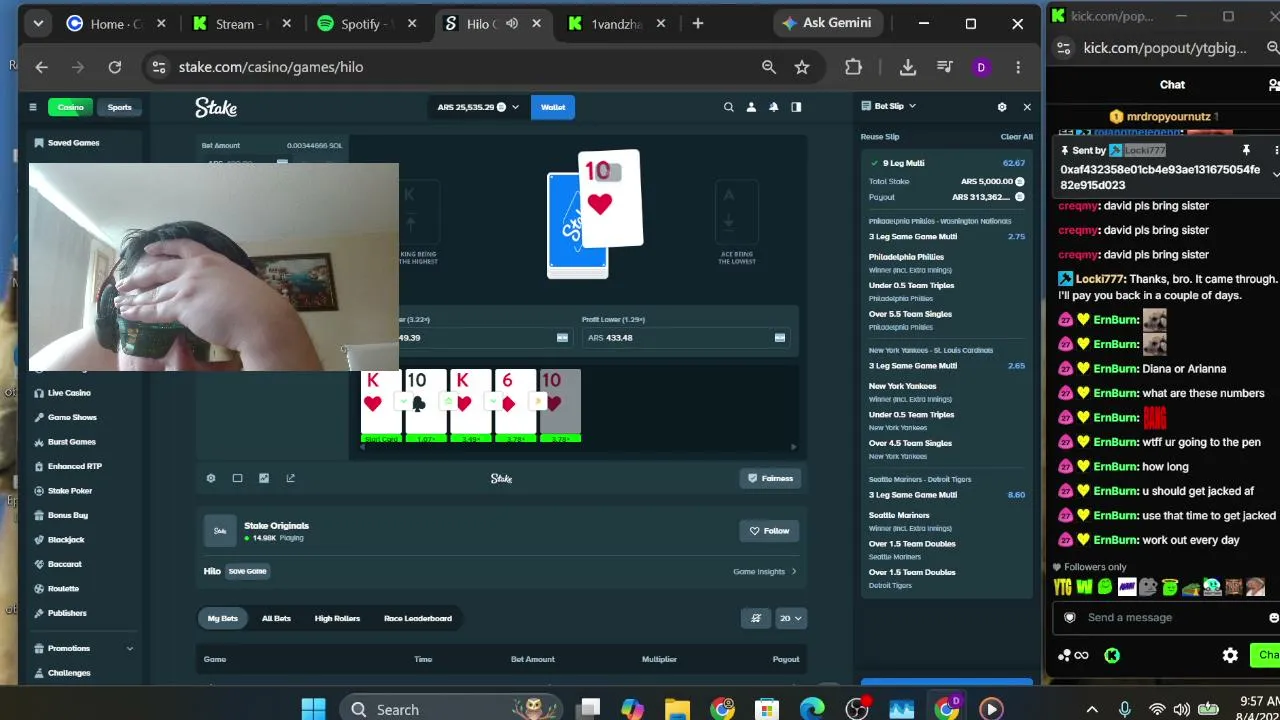
Task: Open the Wallet
Action: 553,107
